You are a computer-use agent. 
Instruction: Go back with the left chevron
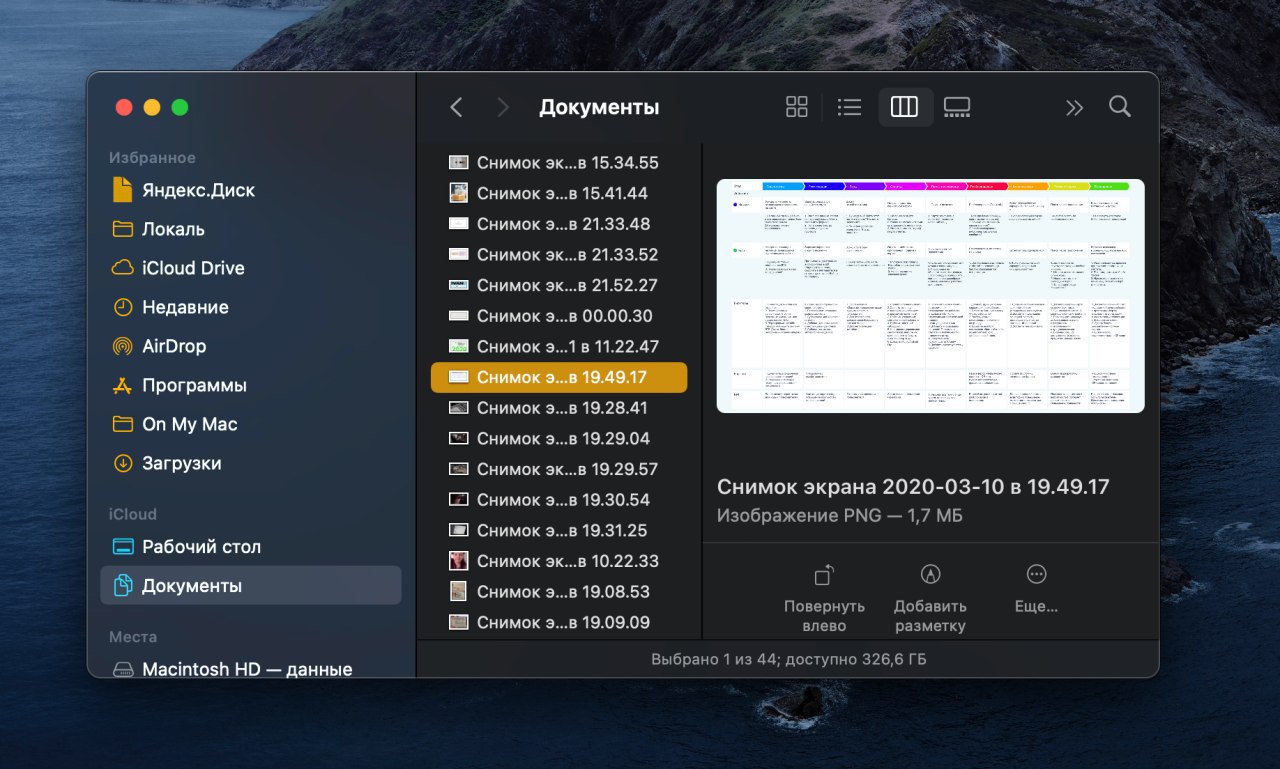coord(456,107)
